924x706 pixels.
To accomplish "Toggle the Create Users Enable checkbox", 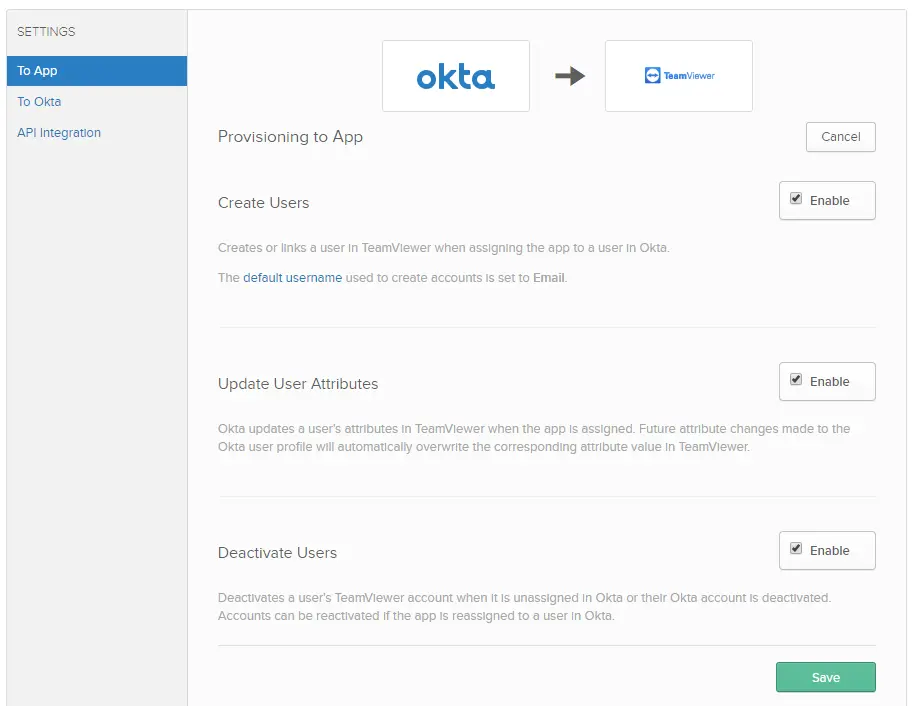I will pos(796,199).
